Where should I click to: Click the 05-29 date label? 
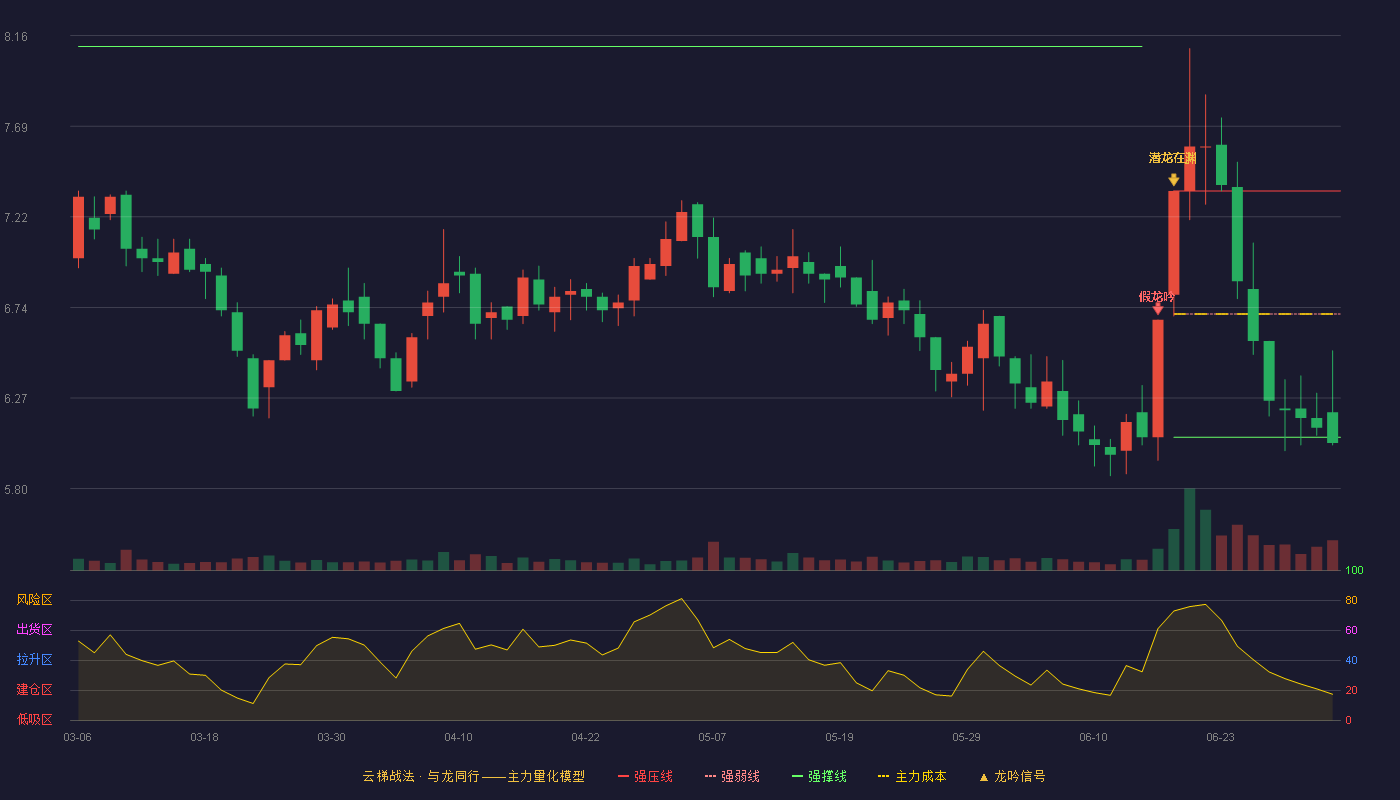(966, 737)
